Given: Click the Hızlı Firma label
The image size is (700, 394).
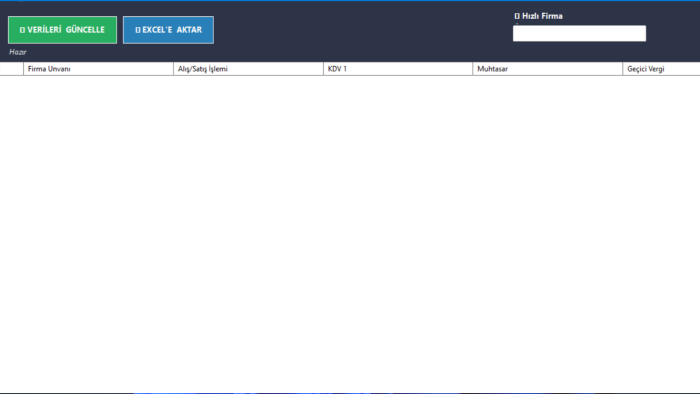Looking at the screenshot, I should coord(538,16).
